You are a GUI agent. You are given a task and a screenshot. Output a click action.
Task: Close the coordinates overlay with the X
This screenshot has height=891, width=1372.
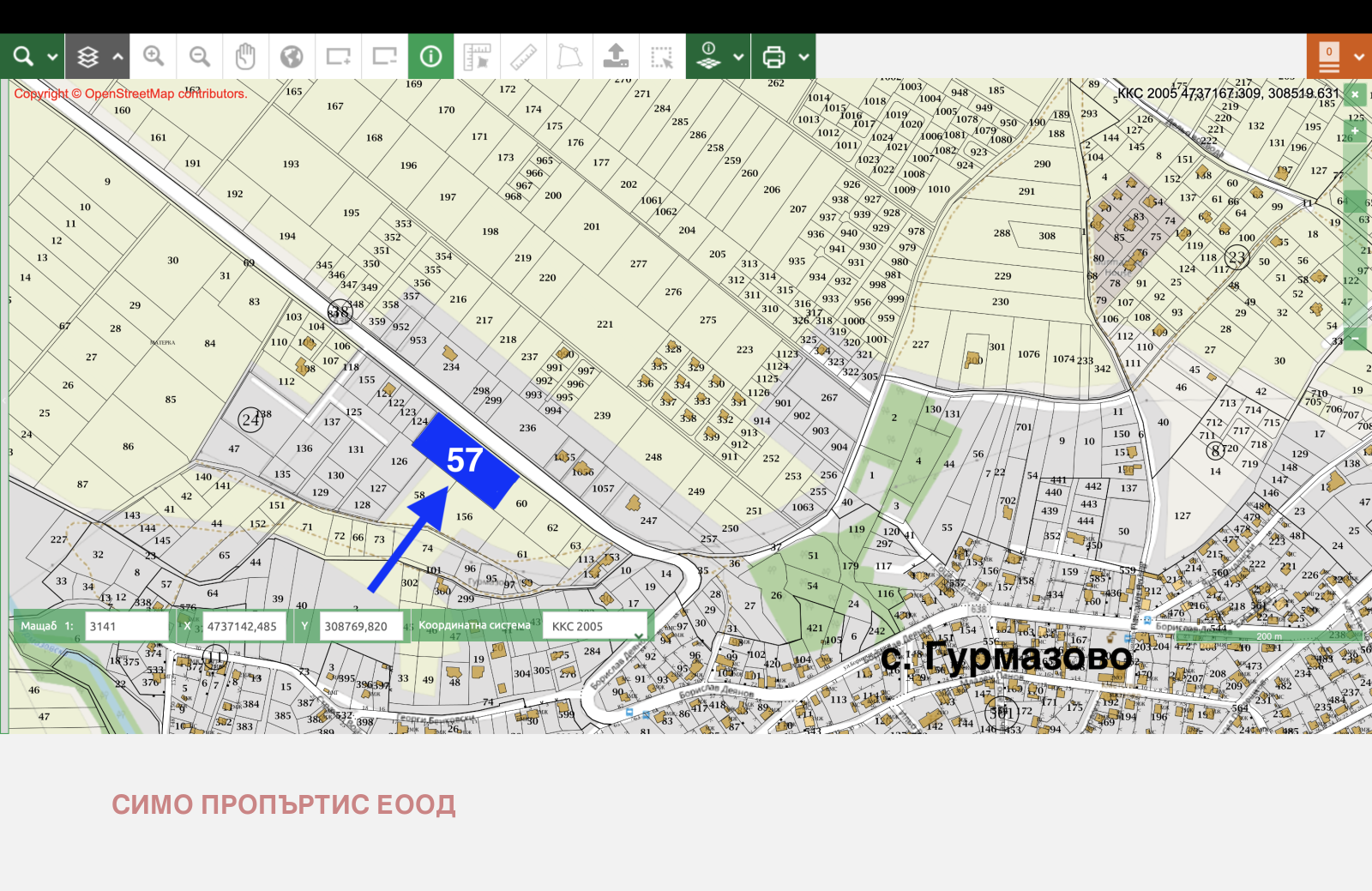(x=1357, y=94)
